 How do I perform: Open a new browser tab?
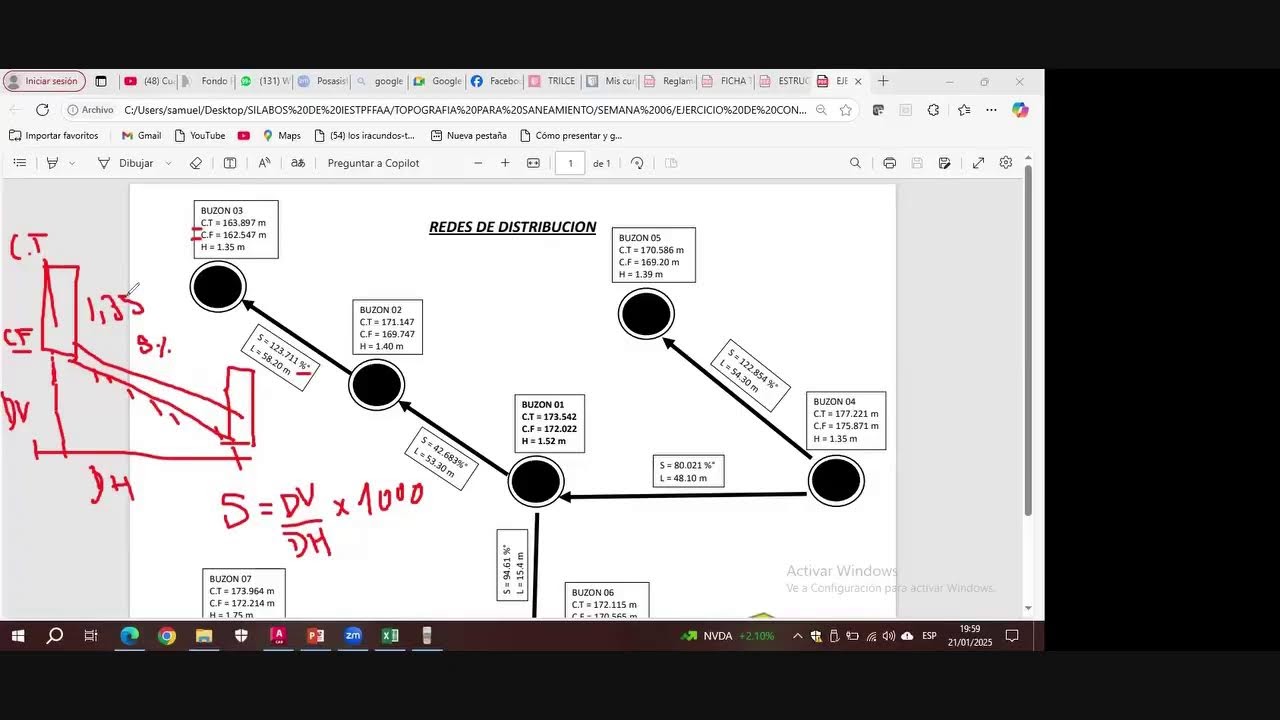(x=883, y=81)
